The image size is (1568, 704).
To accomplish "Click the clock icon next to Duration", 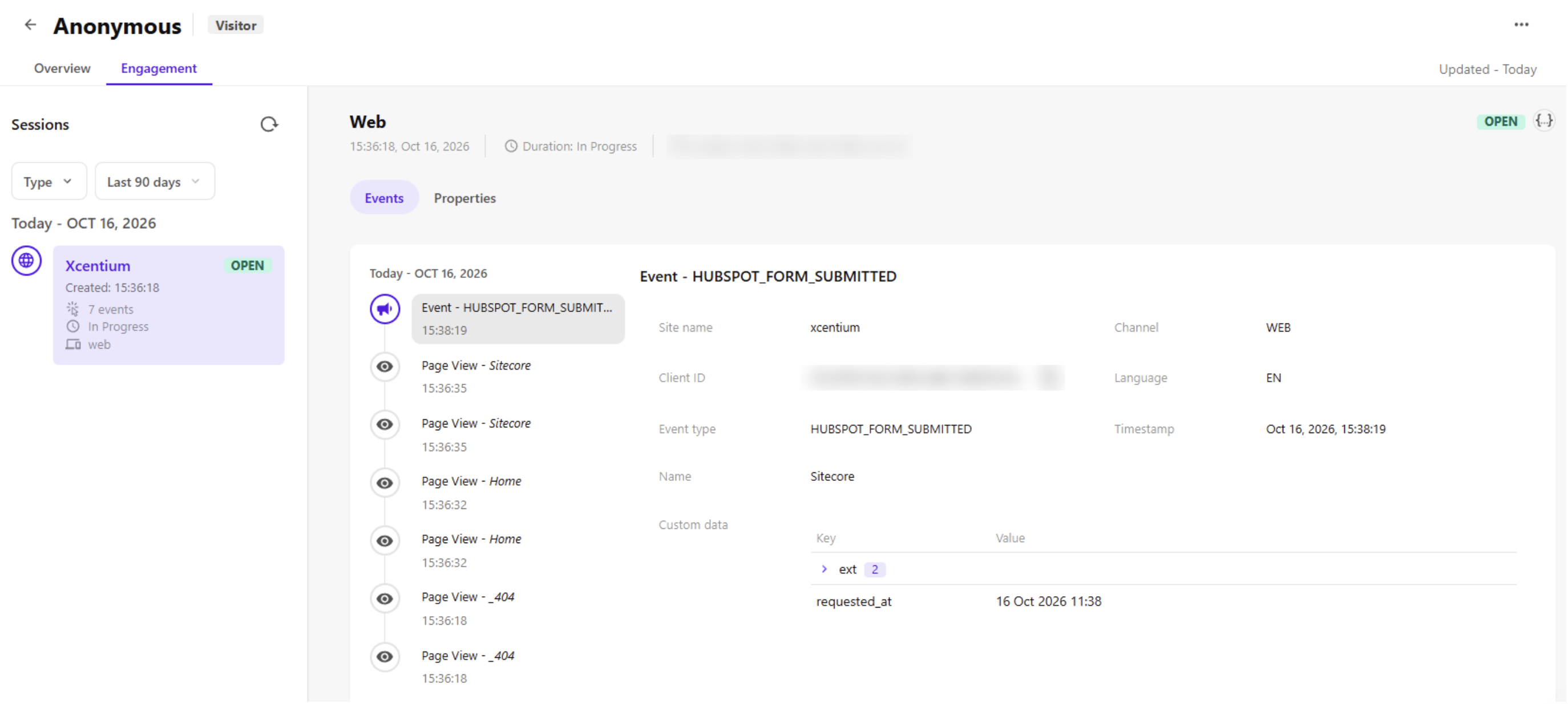I will 511,147.
